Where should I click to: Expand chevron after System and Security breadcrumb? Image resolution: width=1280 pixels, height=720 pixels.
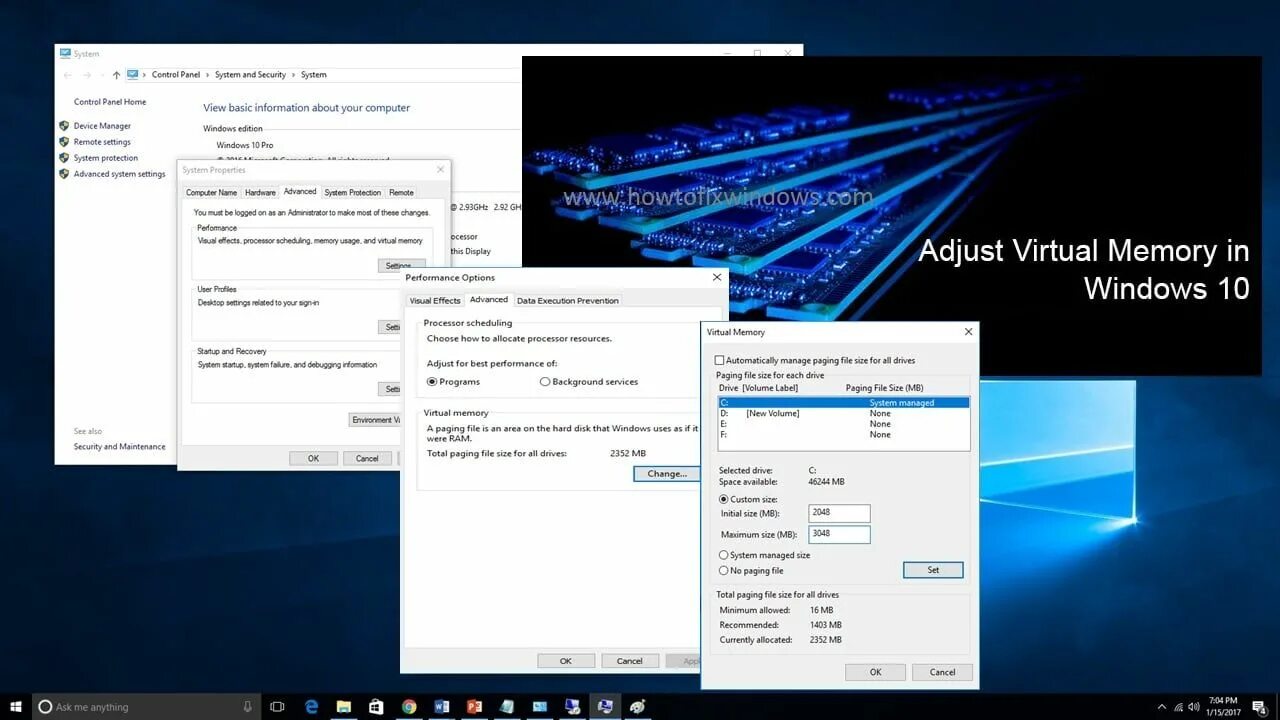[294, 75]
